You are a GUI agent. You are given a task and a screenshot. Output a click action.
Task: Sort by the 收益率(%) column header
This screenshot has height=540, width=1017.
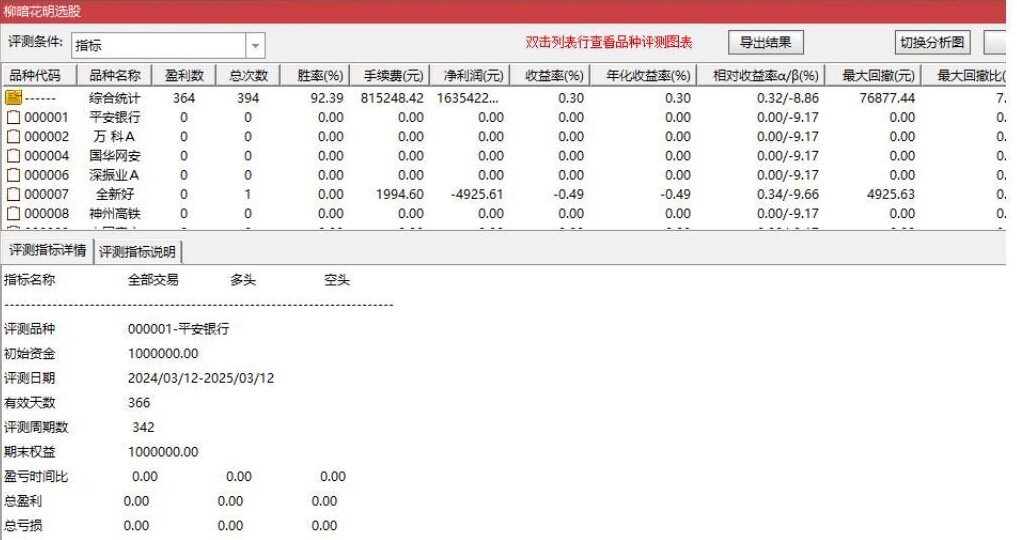pyautogui.click(x=550, y=75)
